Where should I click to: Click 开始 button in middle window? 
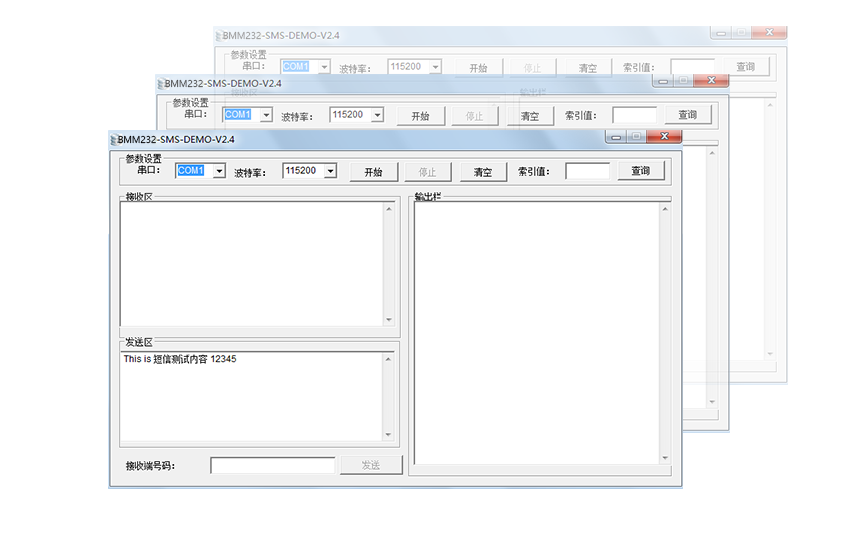[x=420, y=116]
